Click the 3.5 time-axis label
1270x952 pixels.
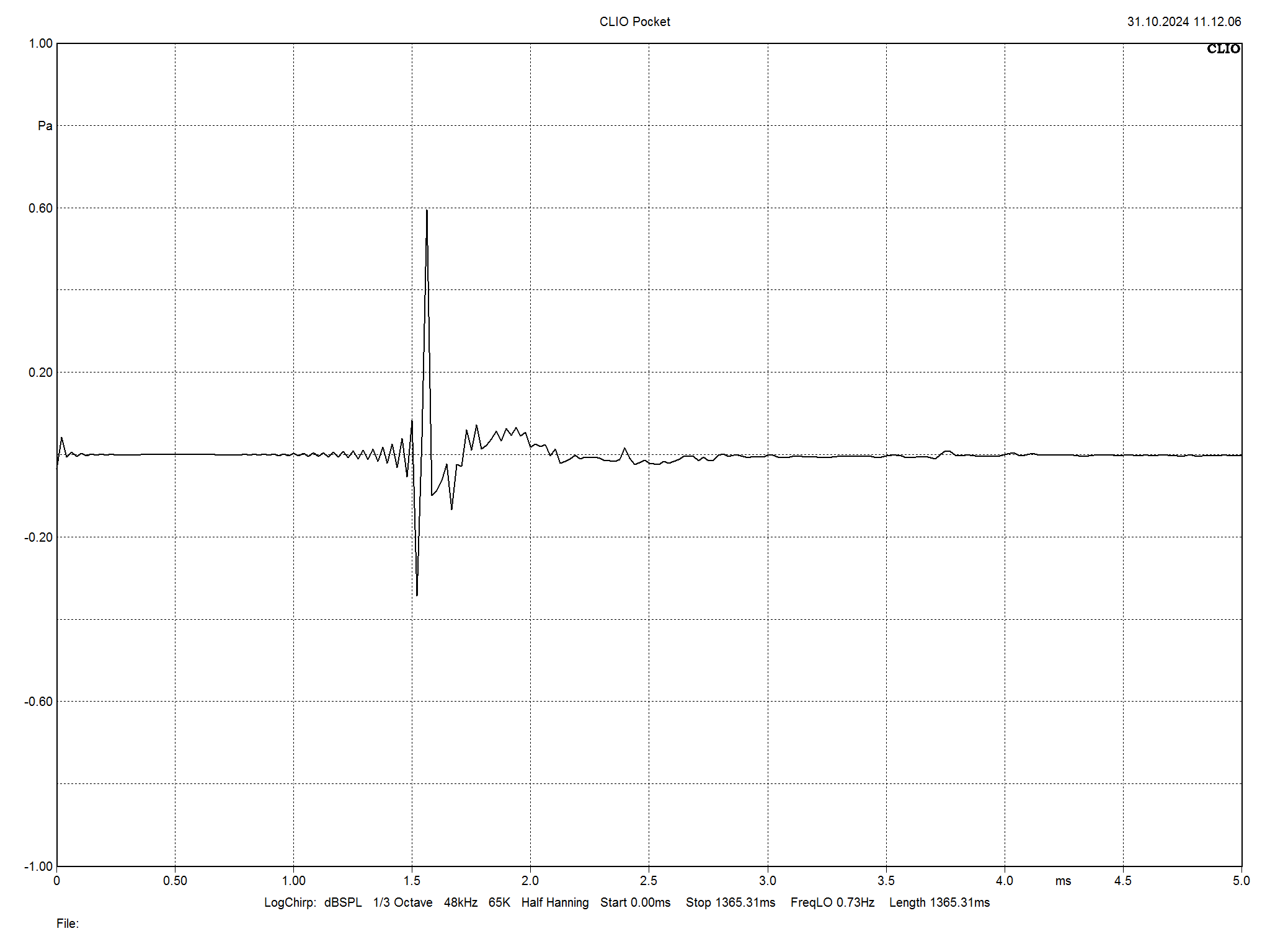(x=886, y=881)
